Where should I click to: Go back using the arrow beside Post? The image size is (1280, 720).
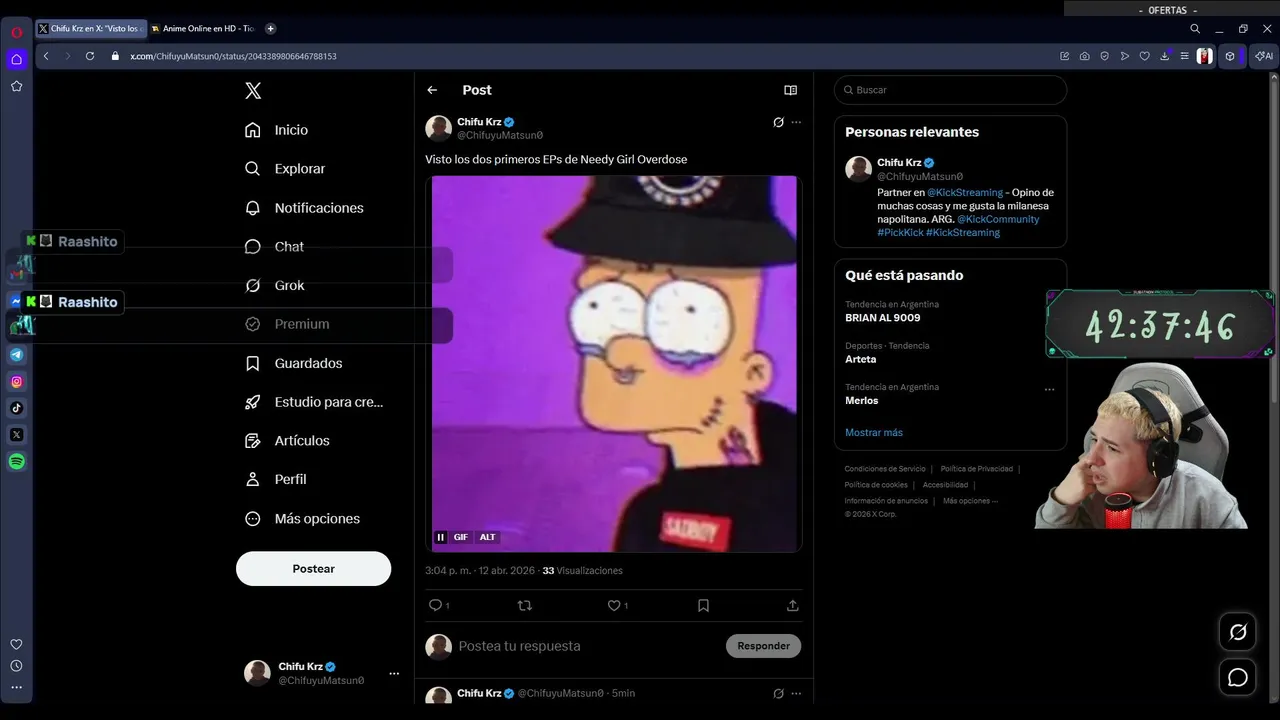[432, 90]
